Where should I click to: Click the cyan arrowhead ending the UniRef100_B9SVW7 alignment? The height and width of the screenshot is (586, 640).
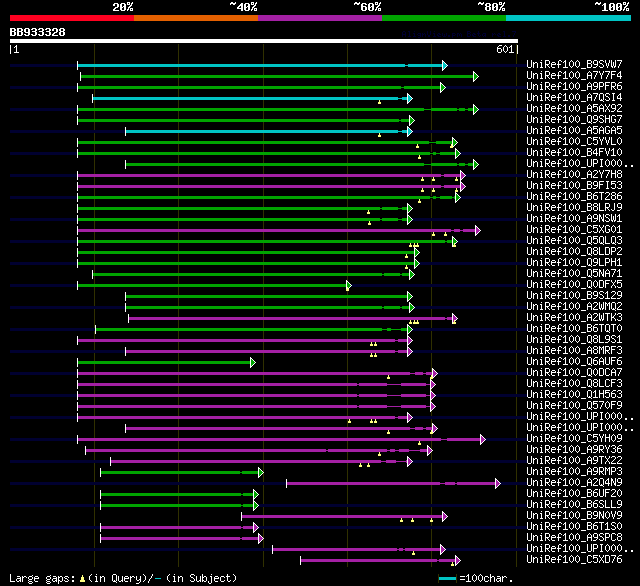tap(445, 65)
